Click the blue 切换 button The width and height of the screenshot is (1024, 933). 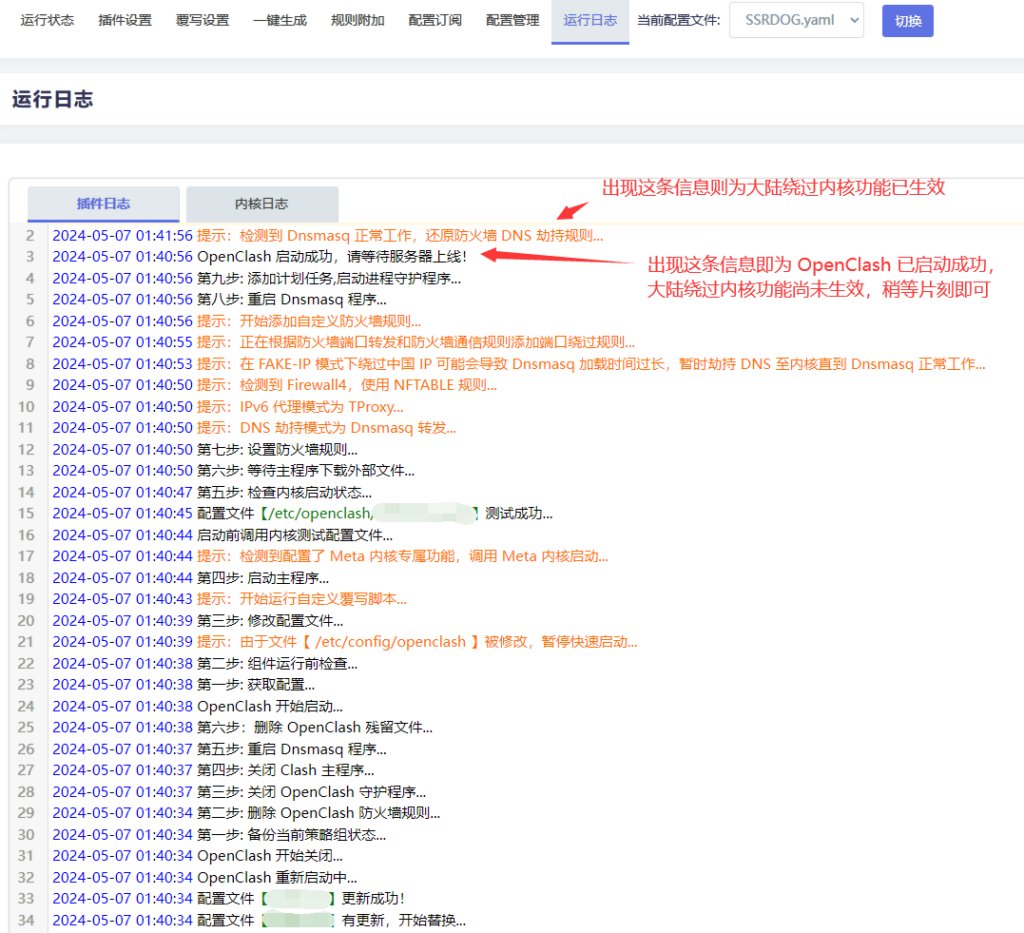[x=907, y=21]
